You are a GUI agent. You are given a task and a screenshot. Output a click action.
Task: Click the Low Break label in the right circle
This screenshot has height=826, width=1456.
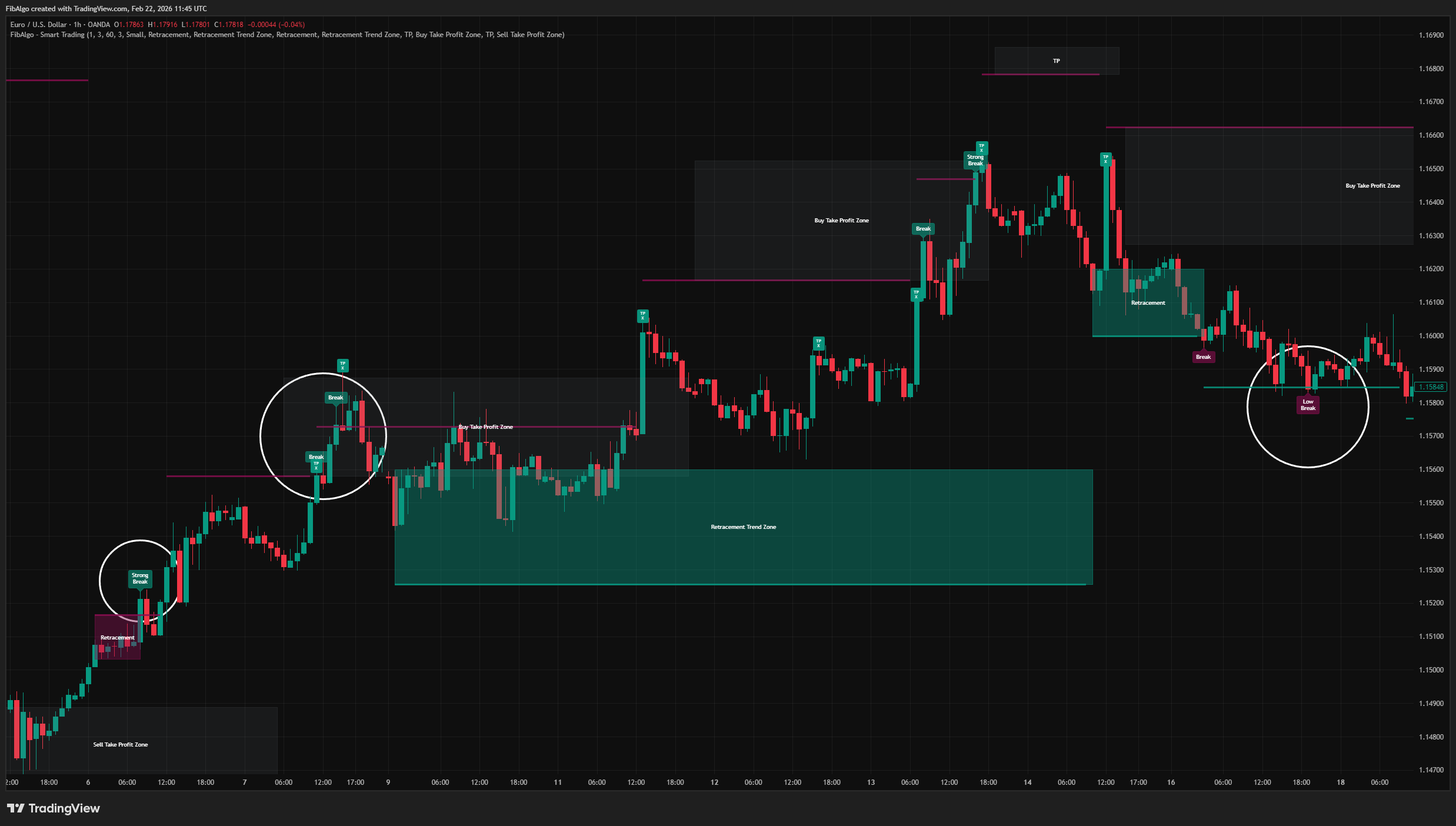tap(1307, 405)
